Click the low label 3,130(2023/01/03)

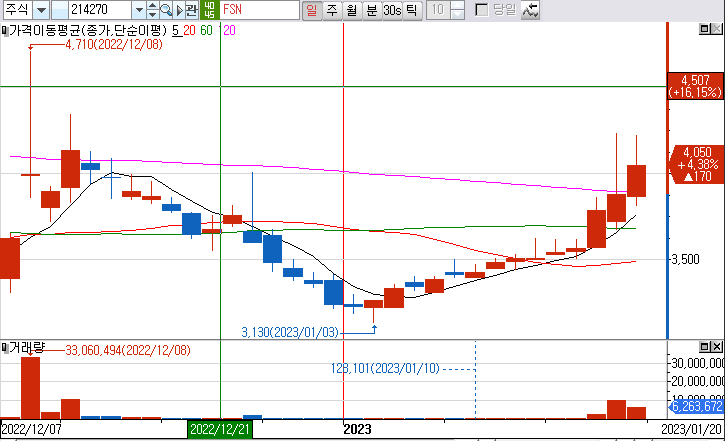tap(290, 332)
